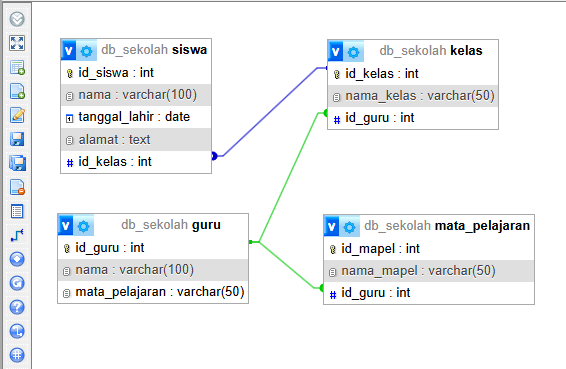Open gear options on mata_pelajaran table
The width and height of the screenshot is (566, 369).
pos(349,227)
